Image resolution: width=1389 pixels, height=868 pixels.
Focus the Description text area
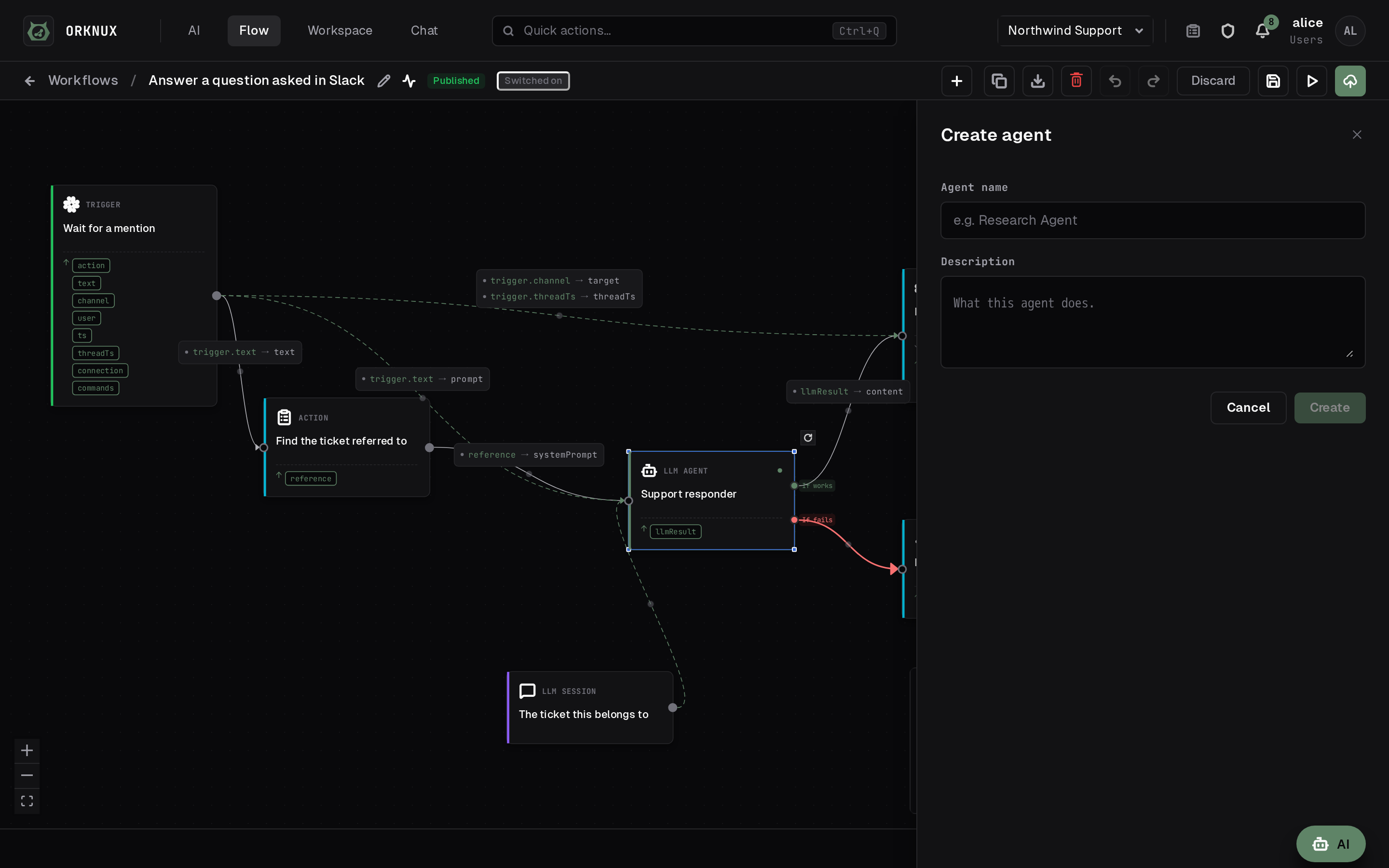[1153, 322]
